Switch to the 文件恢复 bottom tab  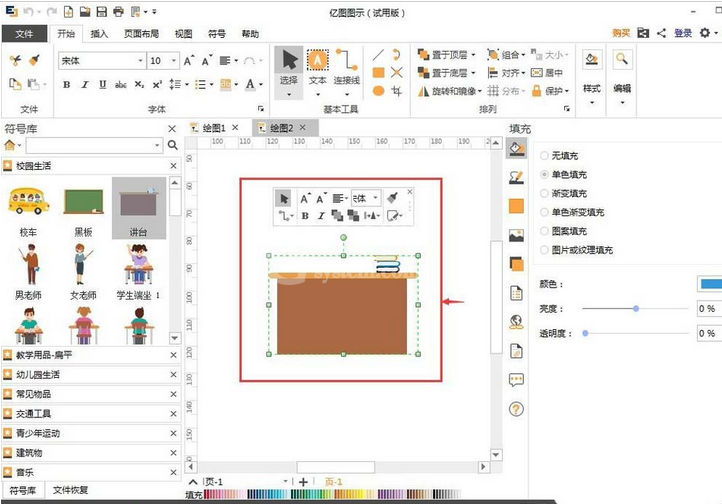[70, 490]
